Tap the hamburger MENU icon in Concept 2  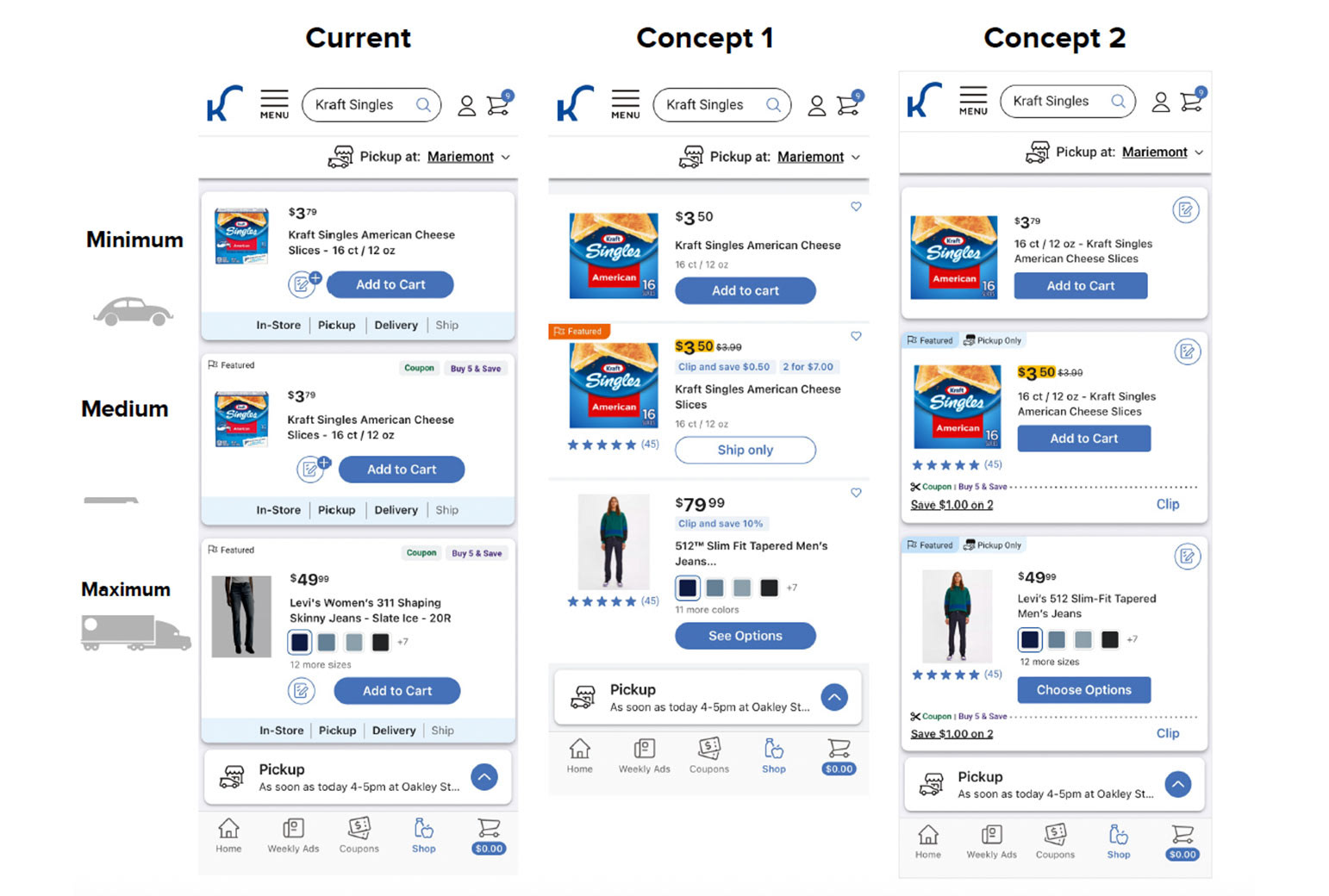click(973, 101)
